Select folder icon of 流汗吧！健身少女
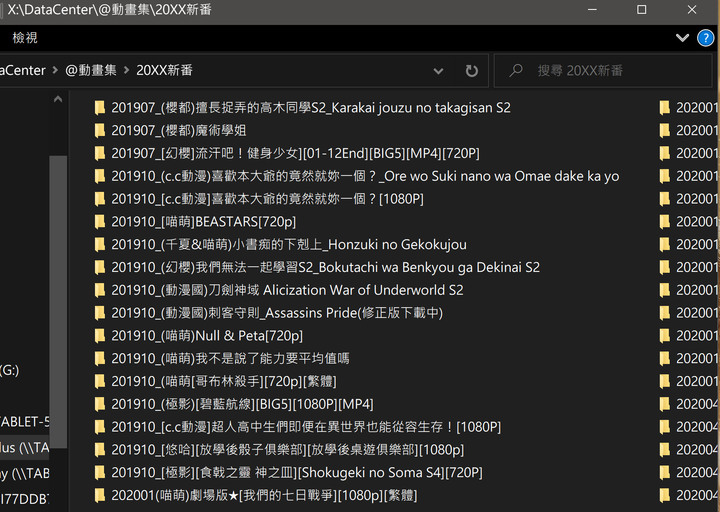 (x=100, y=153)
